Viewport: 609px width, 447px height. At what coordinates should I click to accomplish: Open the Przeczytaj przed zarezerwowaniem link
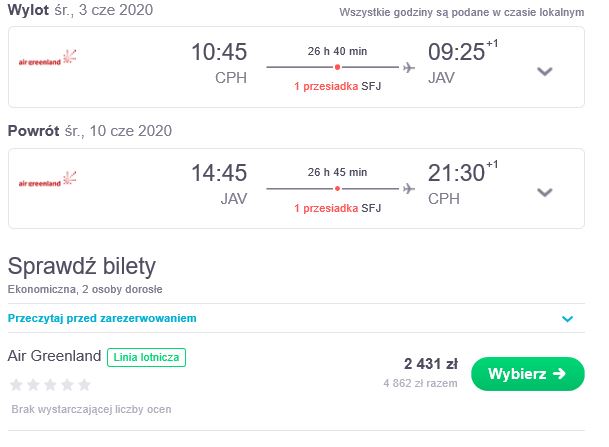(x=102, y=318)
